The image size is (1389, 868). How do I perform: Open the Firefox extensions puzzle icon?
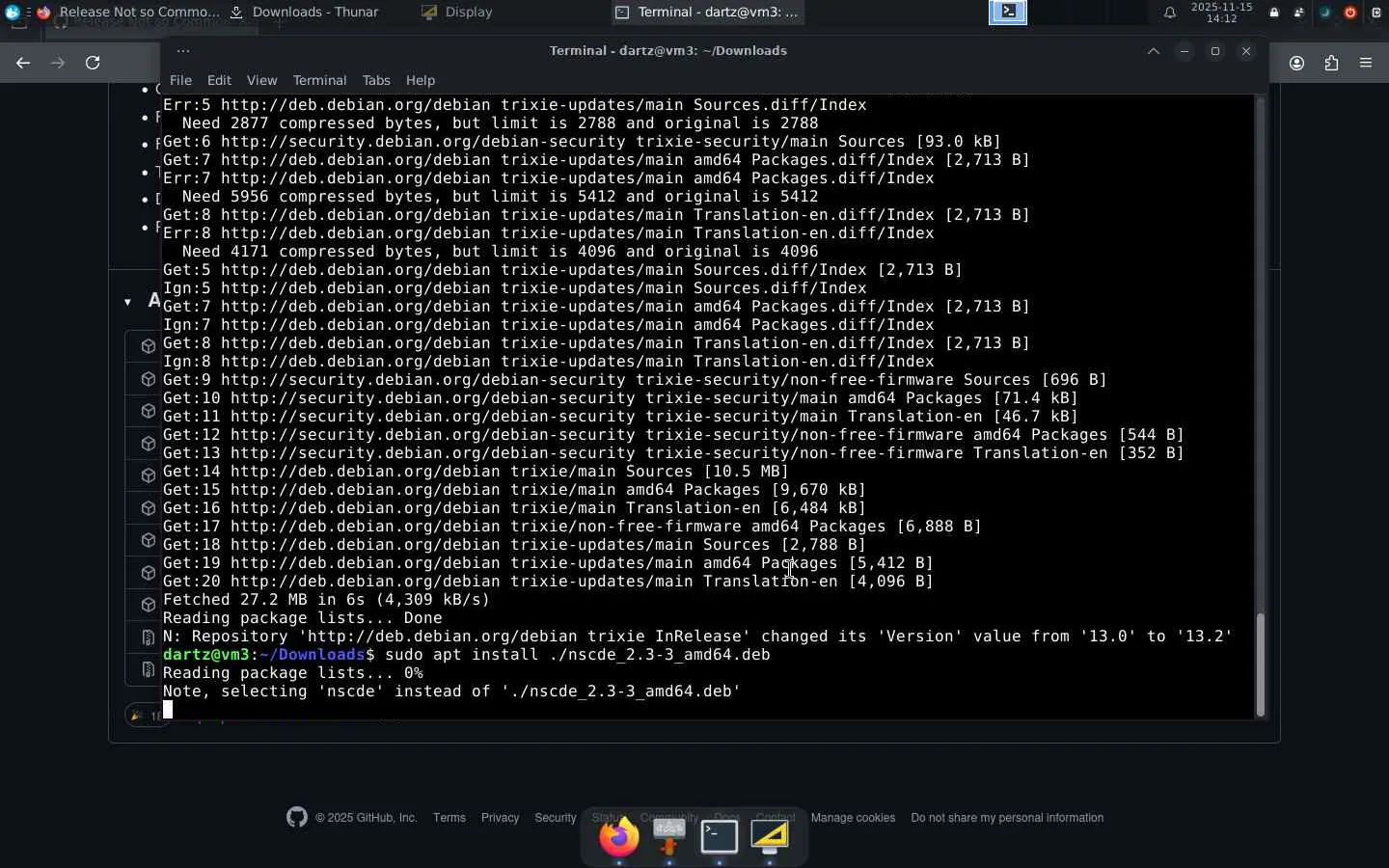point(1331,64)
